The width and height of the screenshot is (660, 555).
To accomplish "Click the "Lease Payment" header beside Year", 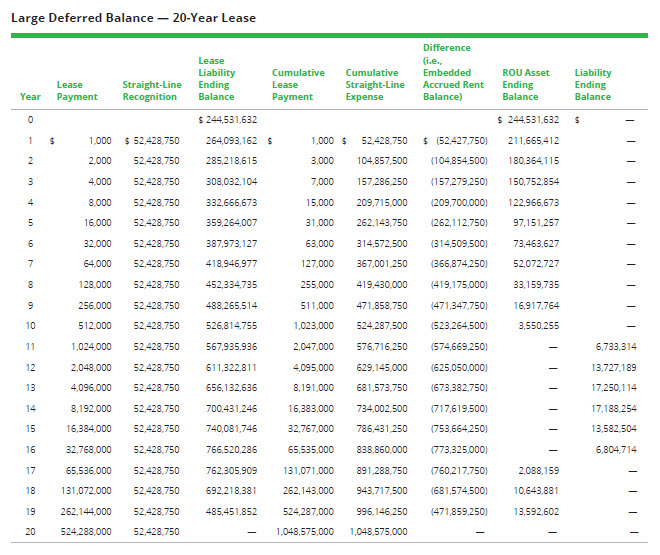I will point(77,91).
